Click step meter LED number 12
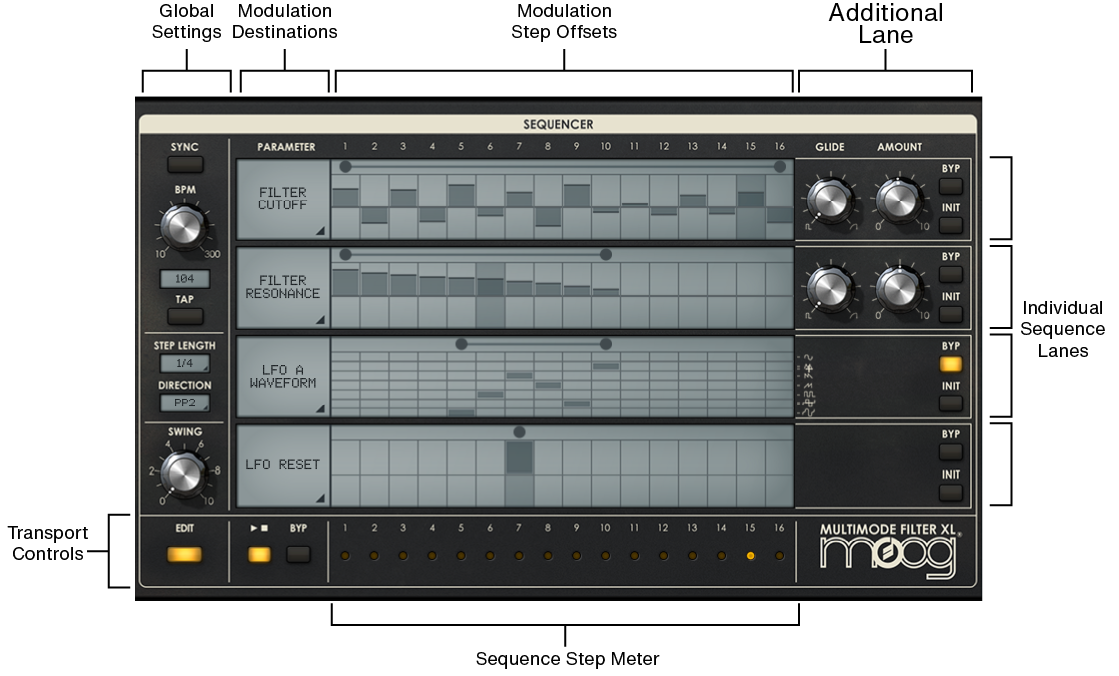 pos(663,555)
